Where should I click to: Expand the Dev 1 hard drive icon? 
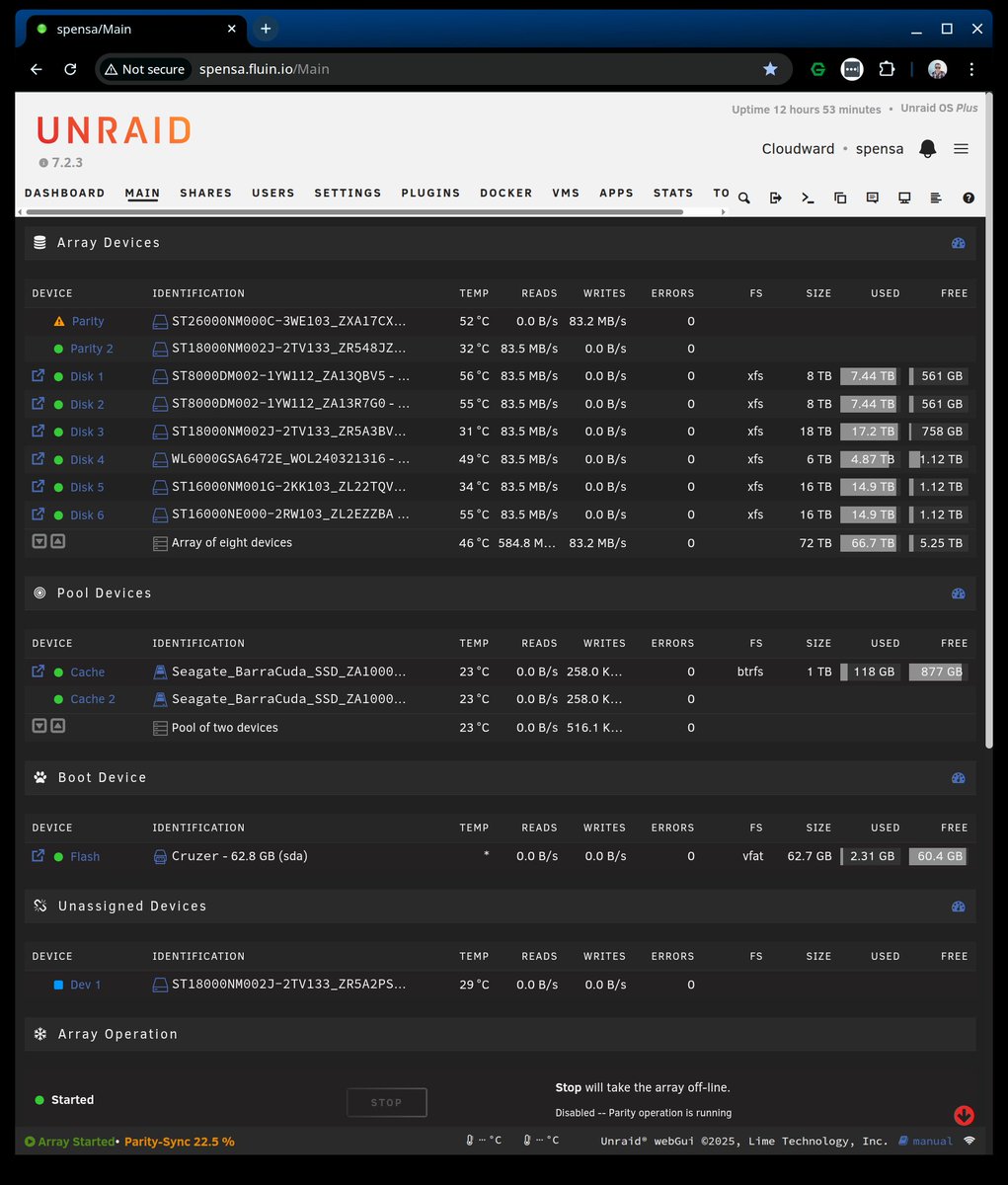coord(161,985)
